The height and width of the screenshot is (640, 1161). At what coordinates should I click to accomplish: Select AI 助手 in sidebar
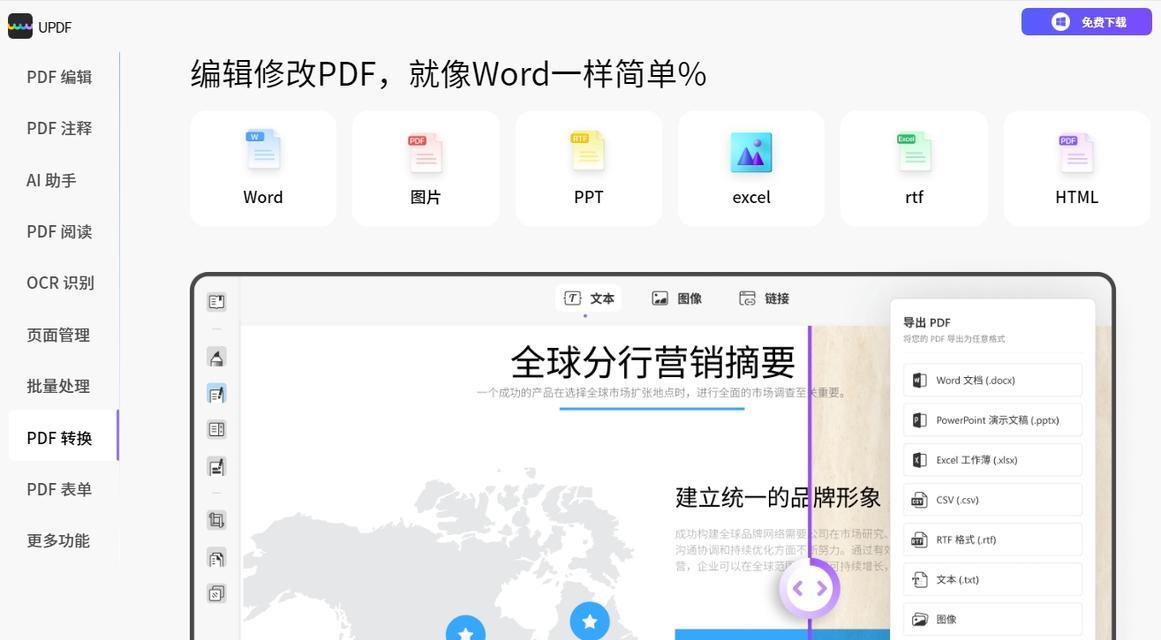pos(51,180)
